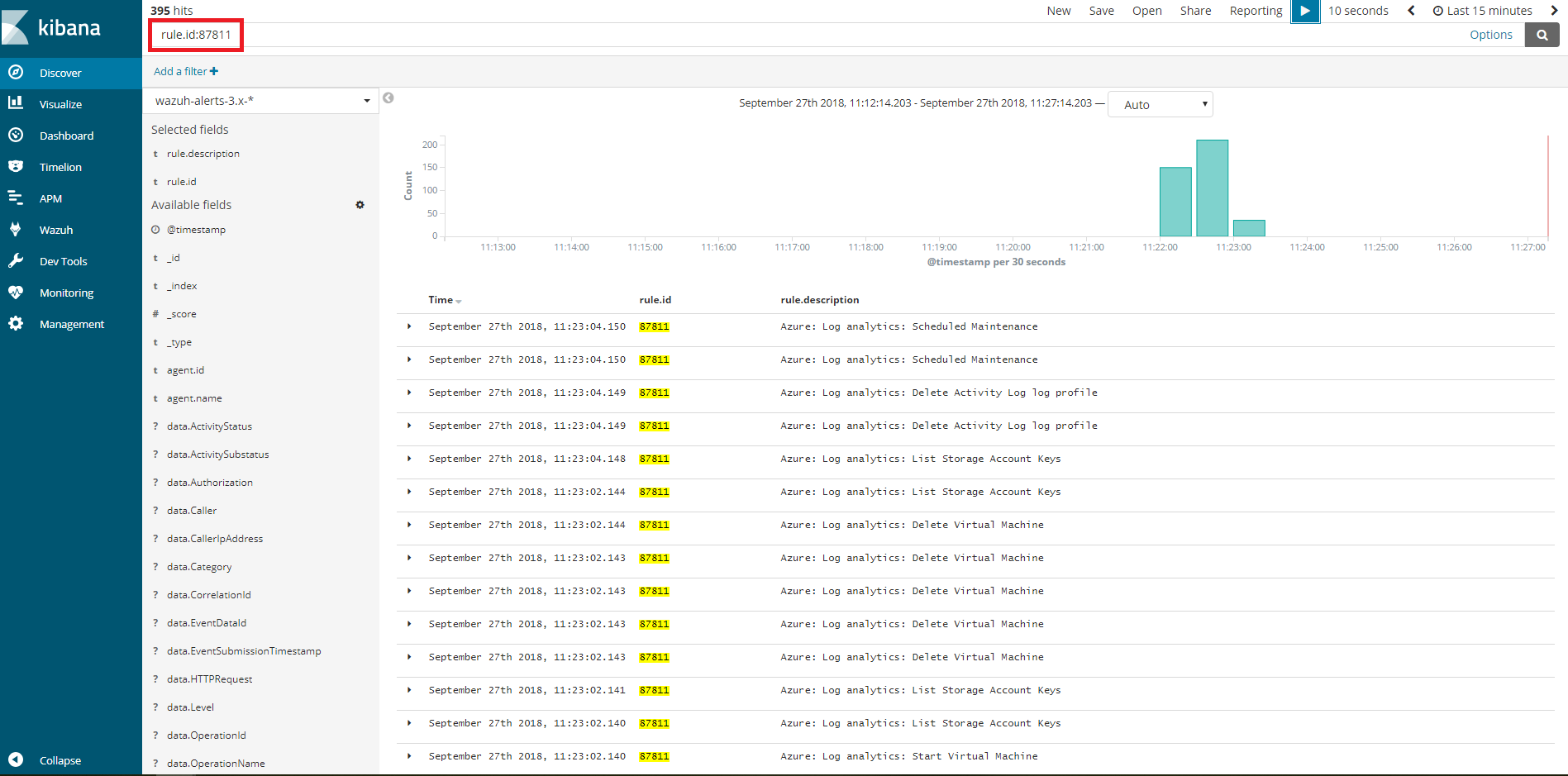Open the Timelion icon
Viewport: 1568px width, 776px height.
[x=16, y=166]
